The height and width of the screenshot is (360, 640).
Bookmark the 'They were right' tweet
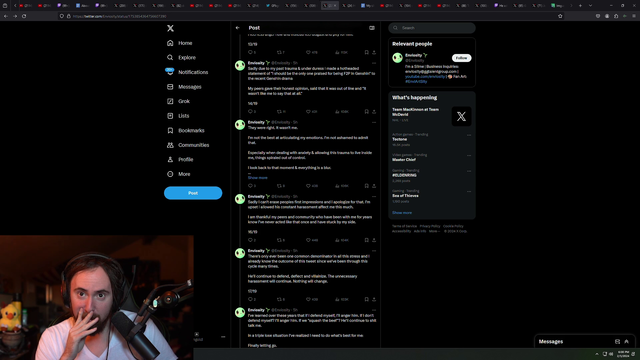coord(367,186)
